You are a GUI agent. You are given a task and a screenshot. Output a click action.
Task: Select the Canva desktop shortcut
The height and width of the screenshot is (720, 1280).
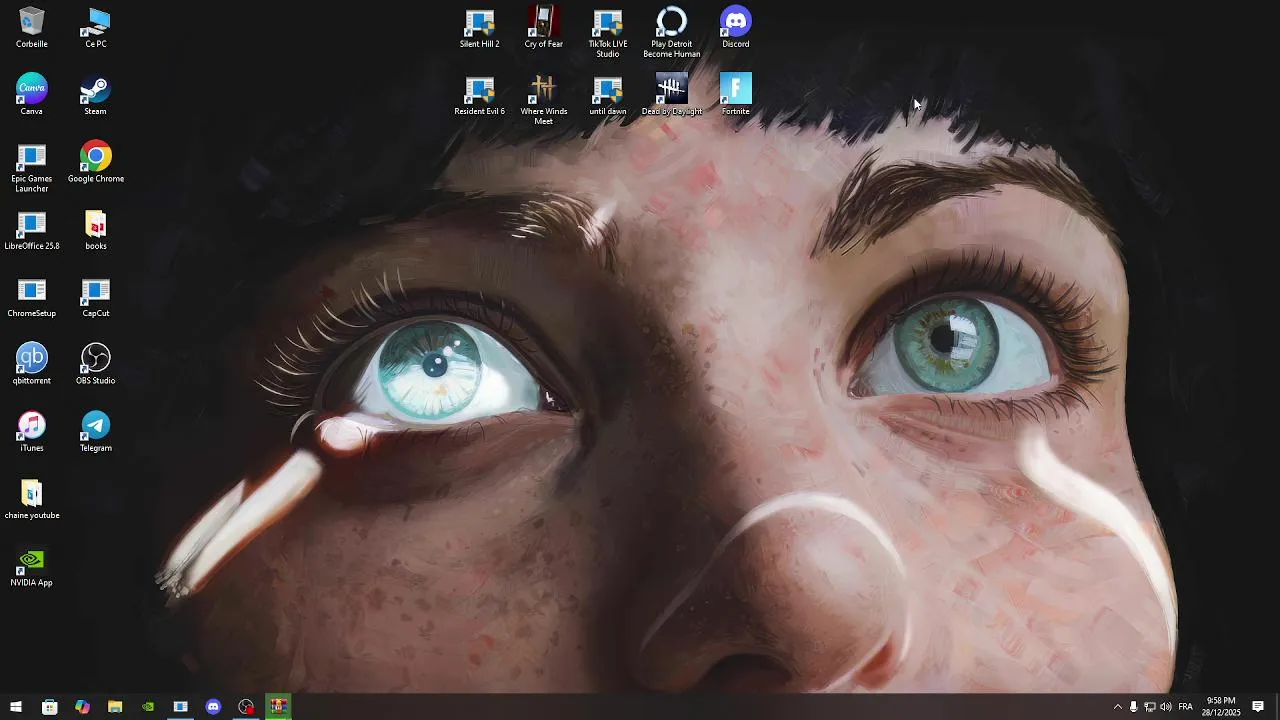[x=31, y=95]
